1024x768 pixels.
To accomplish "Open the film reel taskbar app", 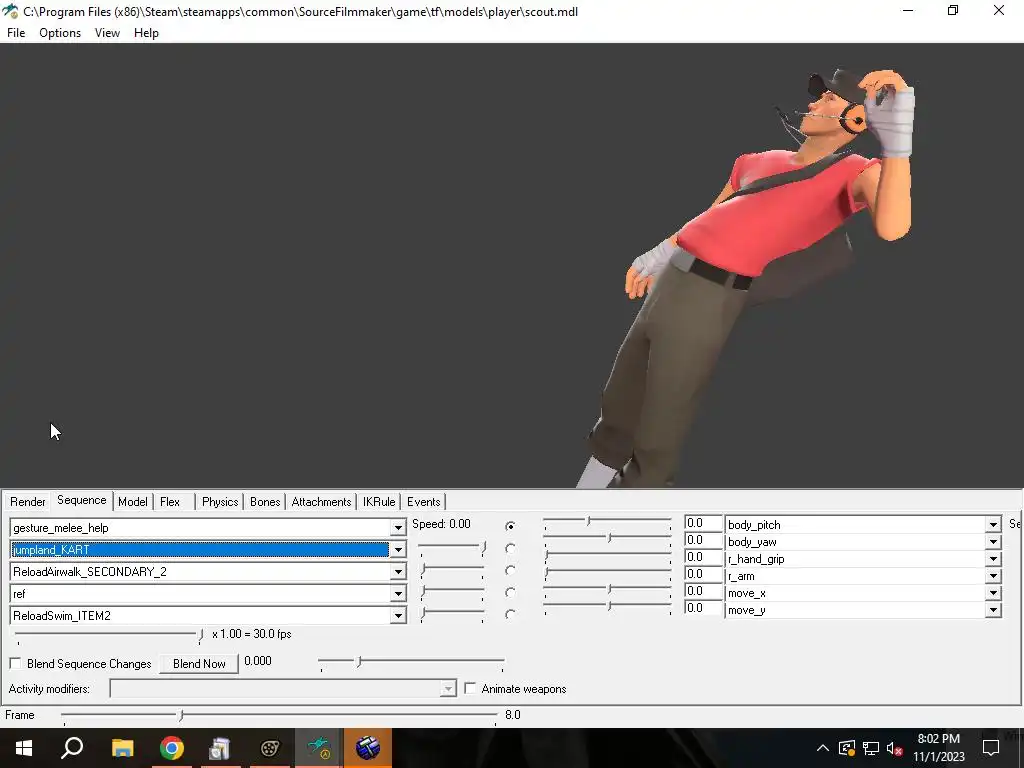I will click(269, 748).
